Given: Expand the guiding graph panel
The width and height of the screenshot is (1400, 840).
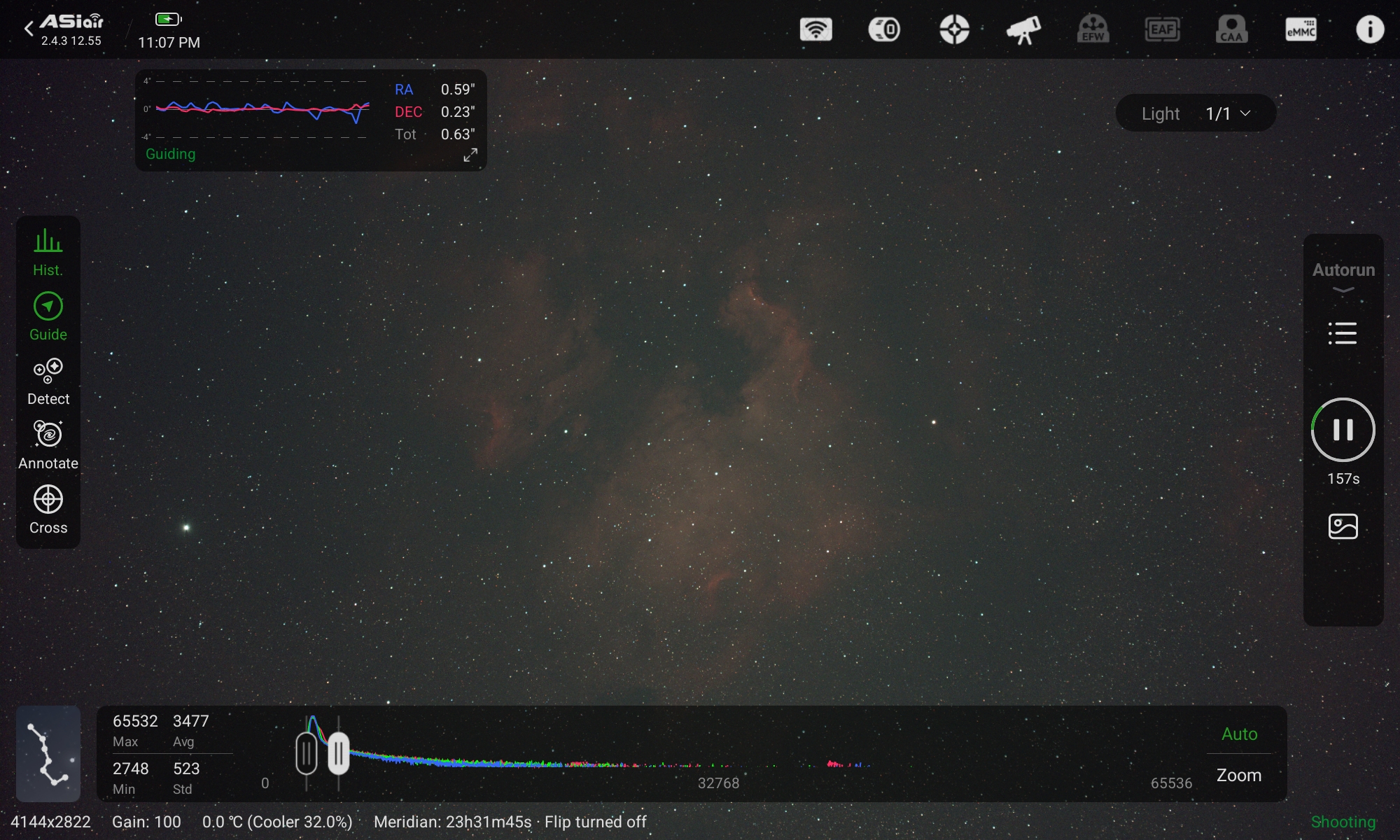Looking at the screenshot, I should coord(470,155).
